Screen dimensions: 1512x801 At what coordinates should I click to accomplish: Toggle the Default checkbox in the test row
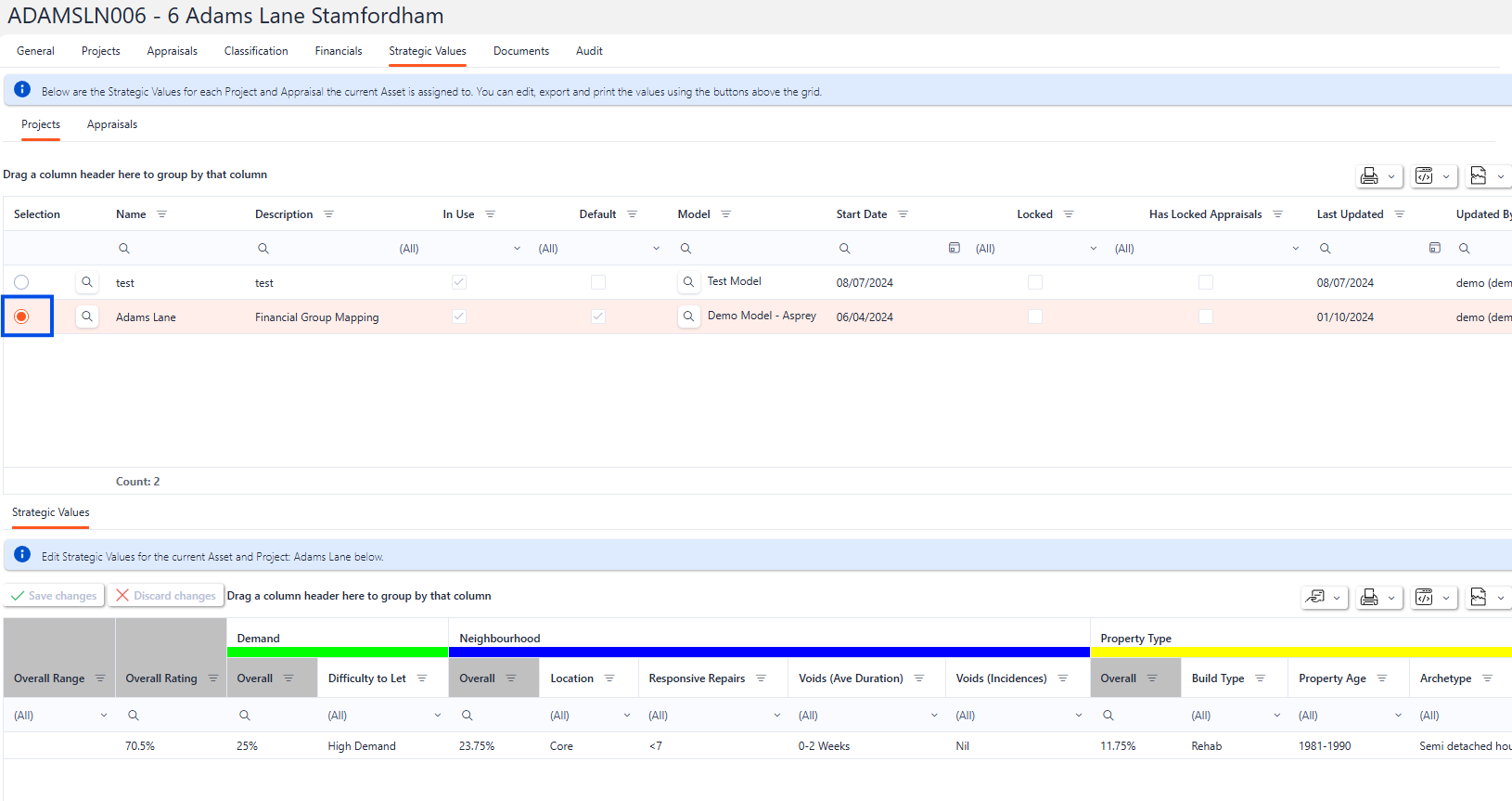coord(598,282)
